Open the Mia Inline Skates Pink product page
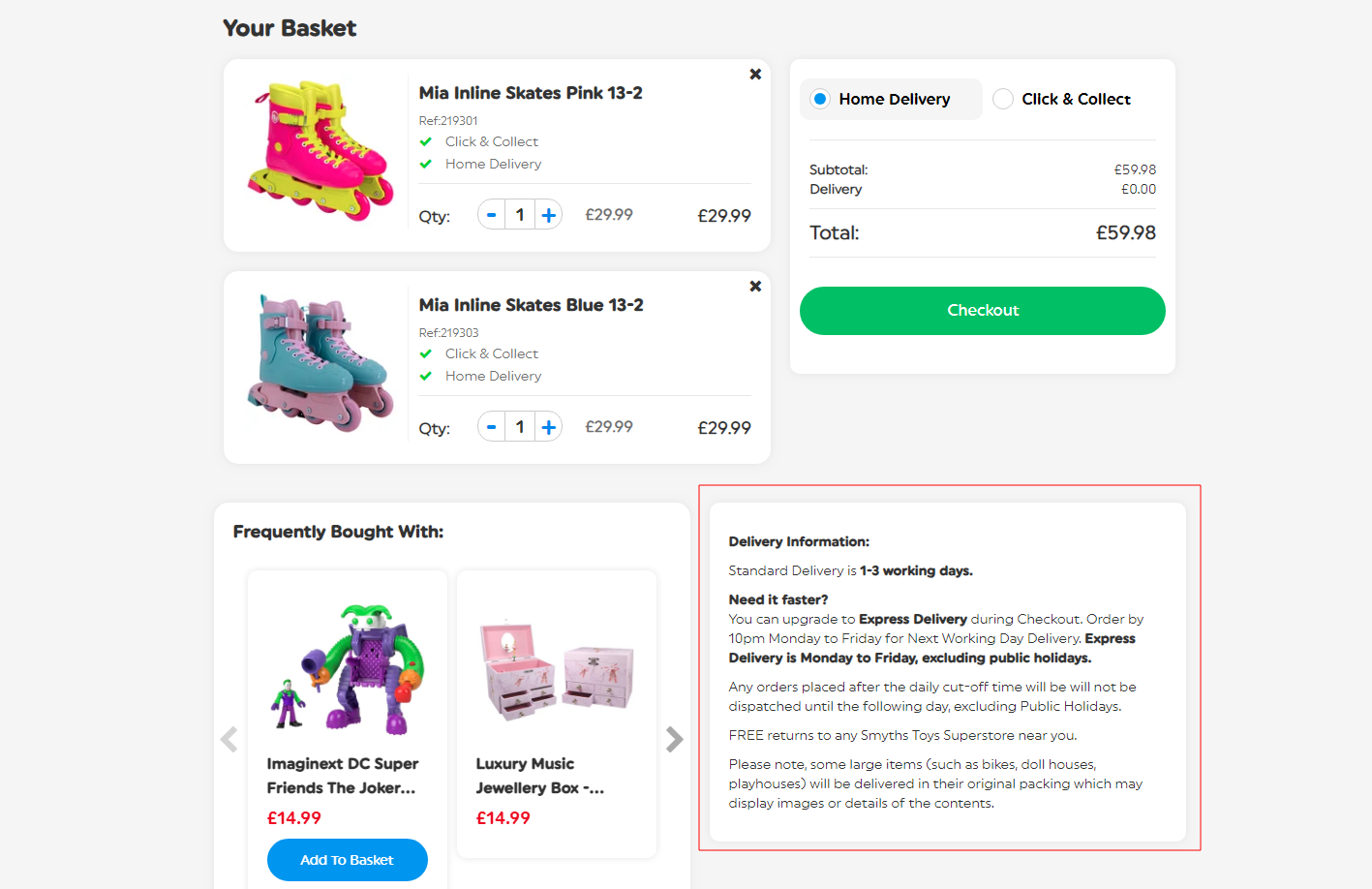 (x=531, y=92)
